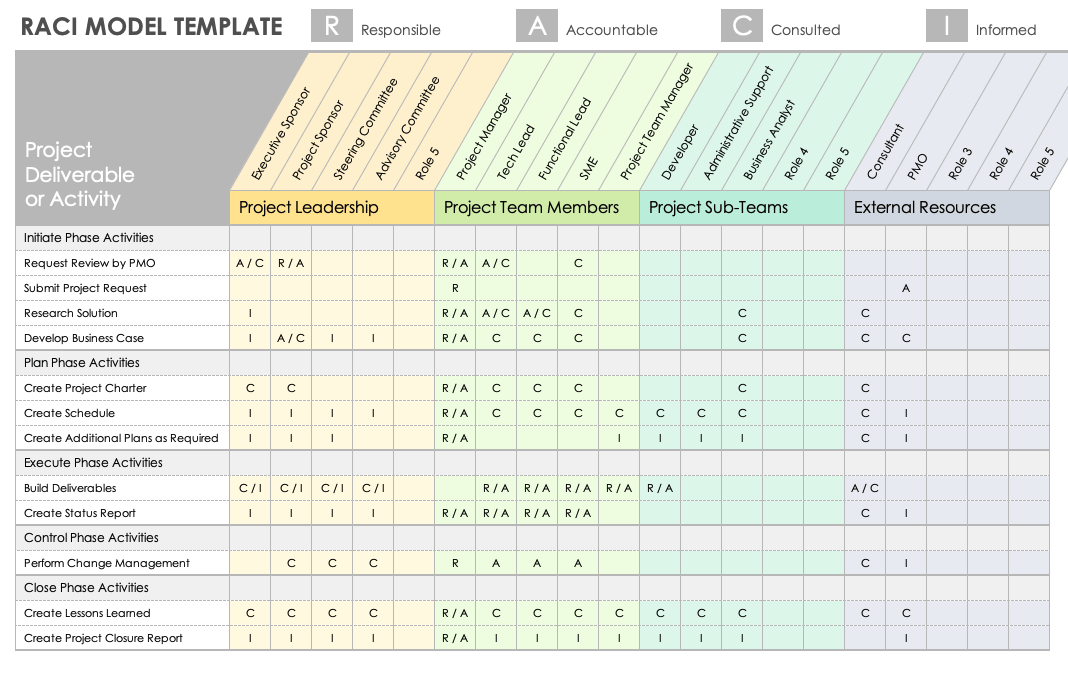Click the gray I legend square
1068x675 pixels.
(947, 25)
